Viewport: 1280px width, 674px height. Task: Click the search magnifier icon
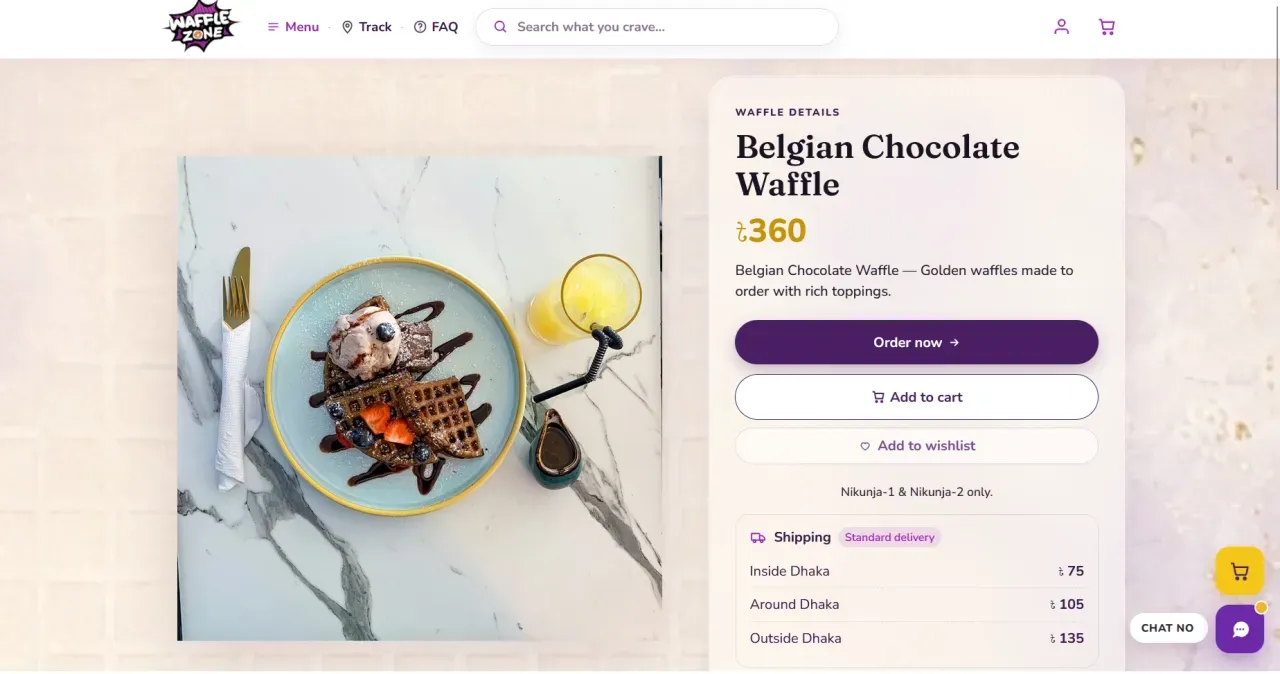pyautogui.click(x=500, y=27)
